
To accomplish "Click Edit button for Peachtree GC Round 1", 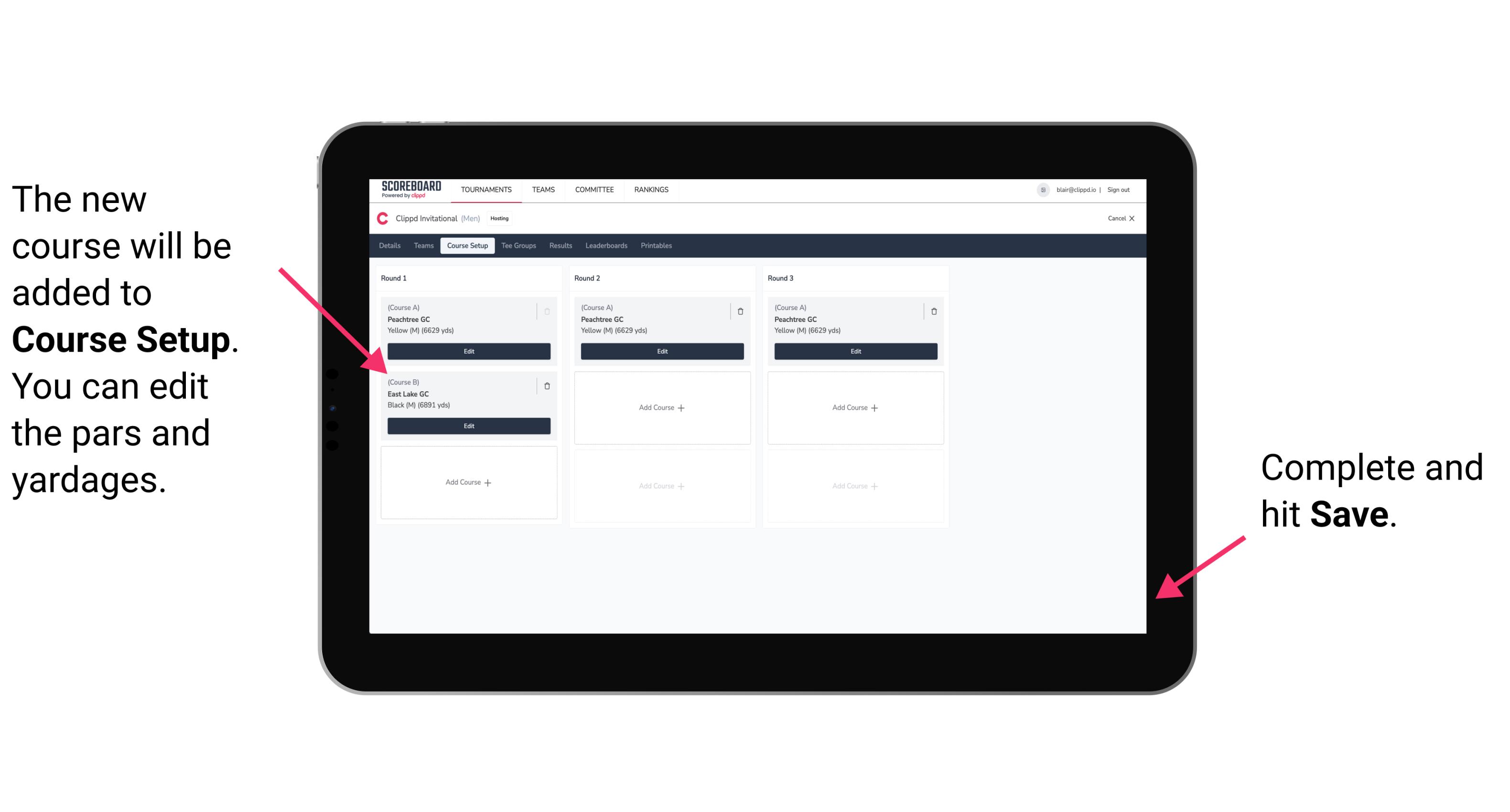I will click(x=468, y=351).
